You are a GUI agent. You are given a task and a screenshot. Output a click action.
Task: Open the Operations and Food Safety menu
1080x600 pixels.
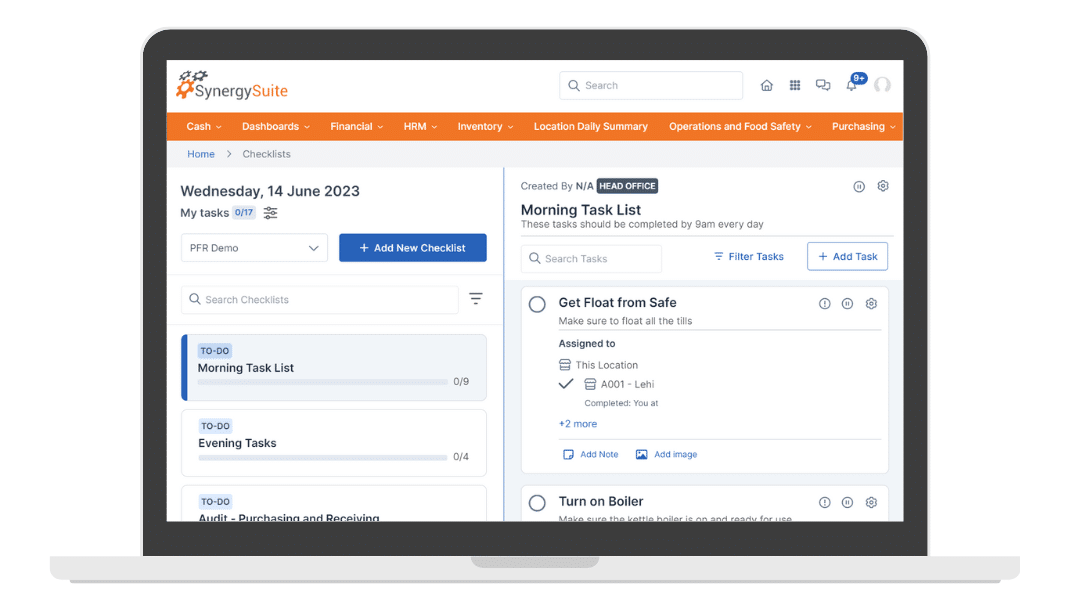pyautogui.click(x=739, y=126)
